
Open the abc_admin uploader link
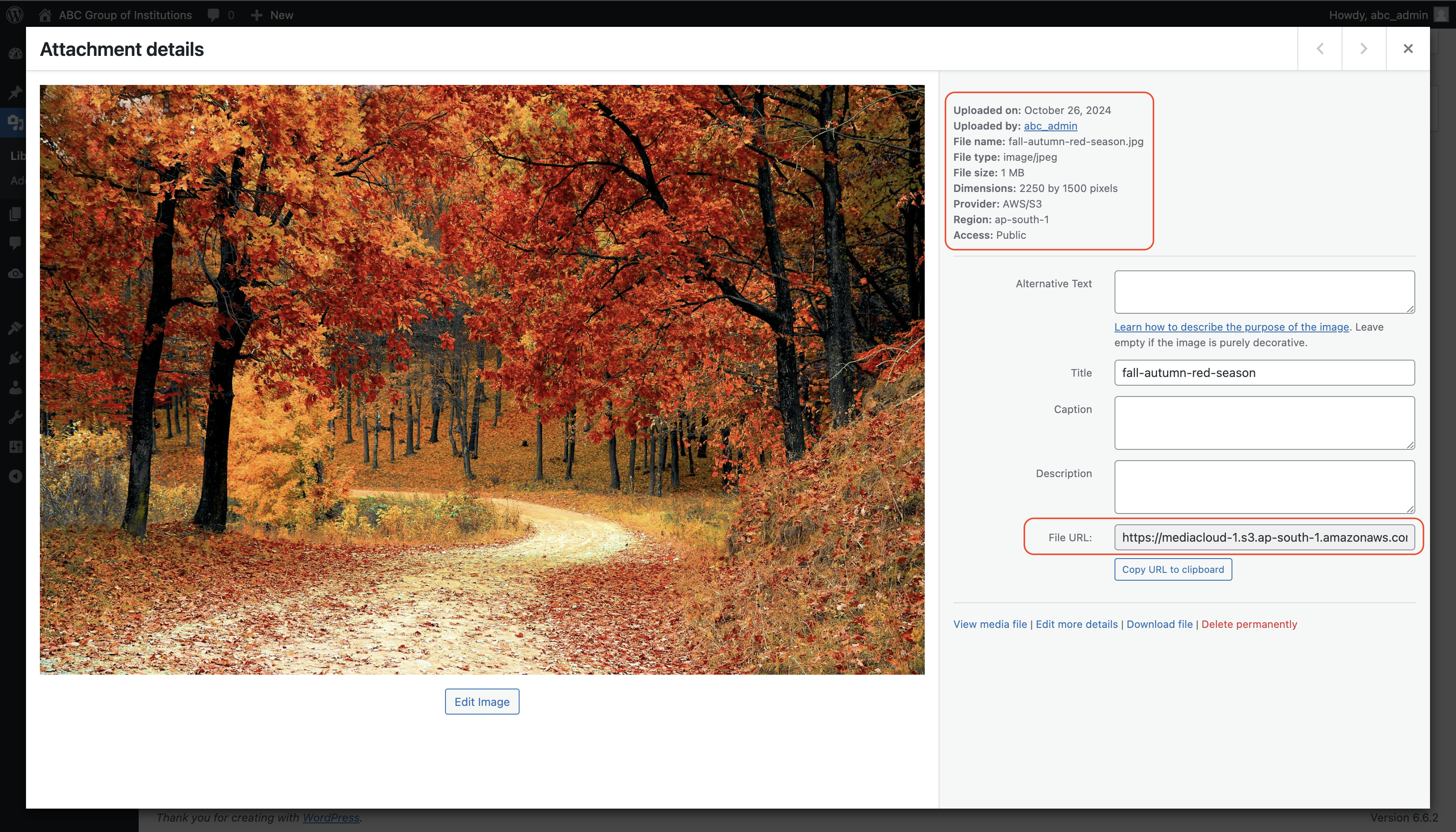(x=1050, y=126)
